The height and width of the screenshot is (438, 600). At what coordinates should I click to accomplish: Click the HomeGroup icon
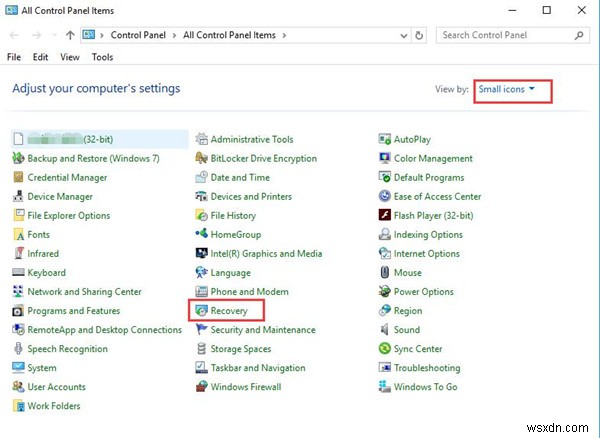[202, 233]
